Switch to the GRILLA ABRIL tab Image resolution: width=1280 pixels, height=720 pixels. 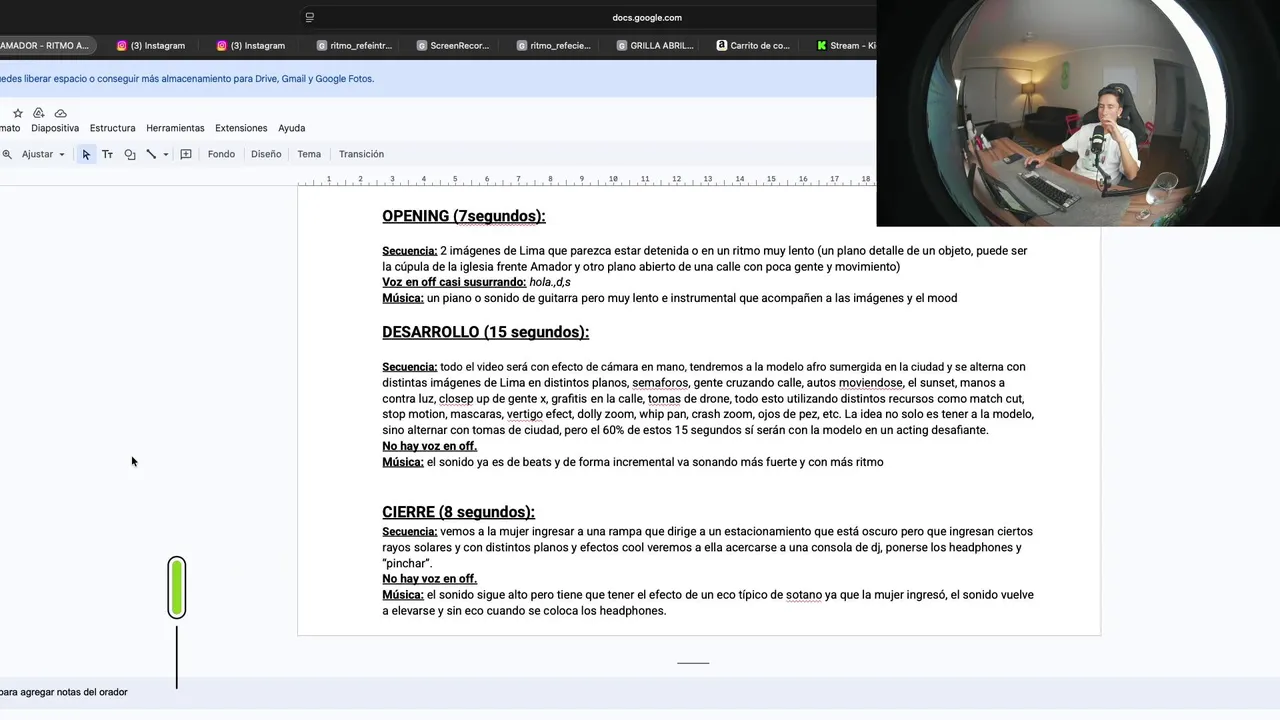(655, 45)
